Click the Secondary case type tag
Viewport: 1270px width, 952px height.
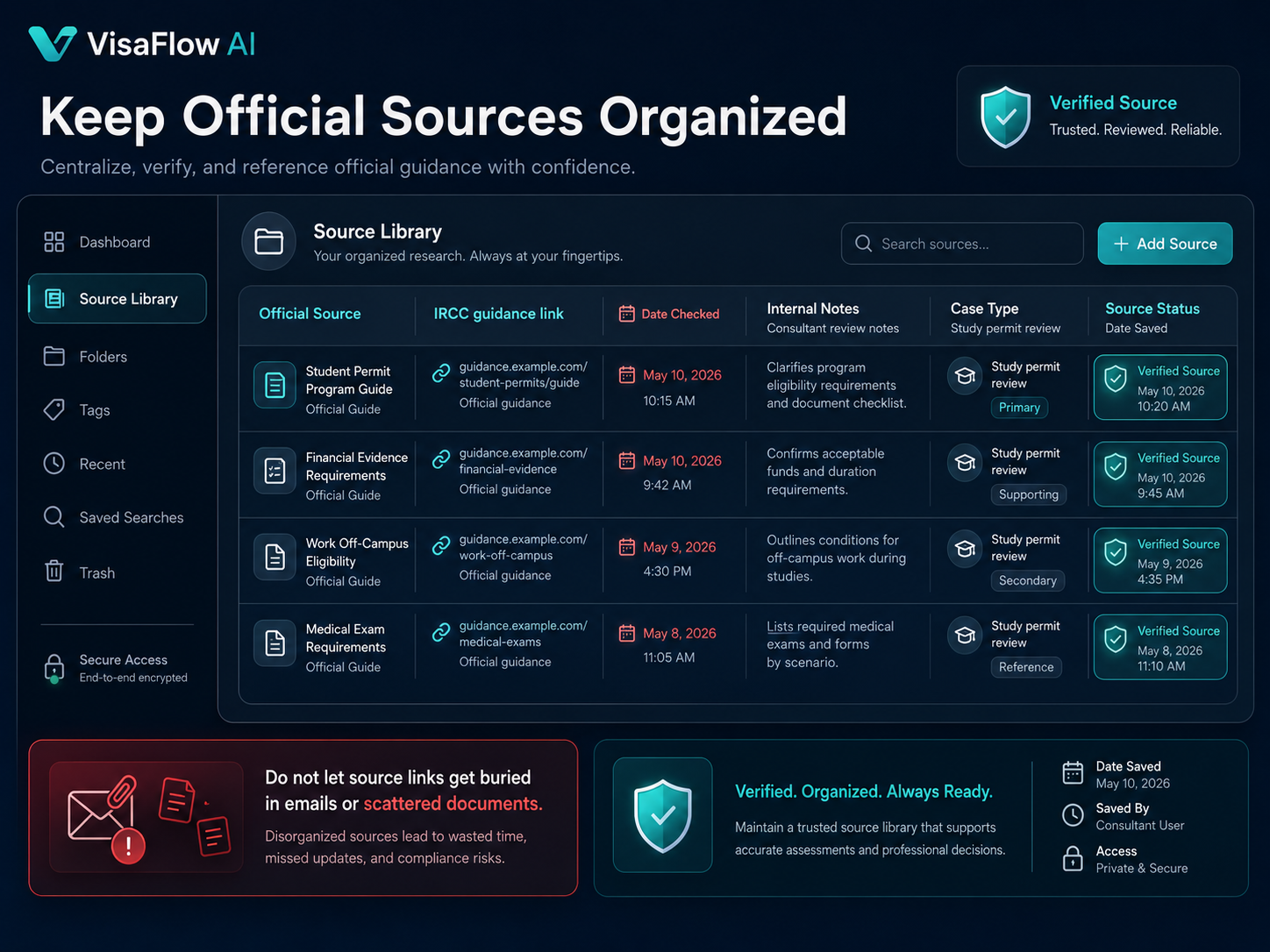pos(1028,580)
